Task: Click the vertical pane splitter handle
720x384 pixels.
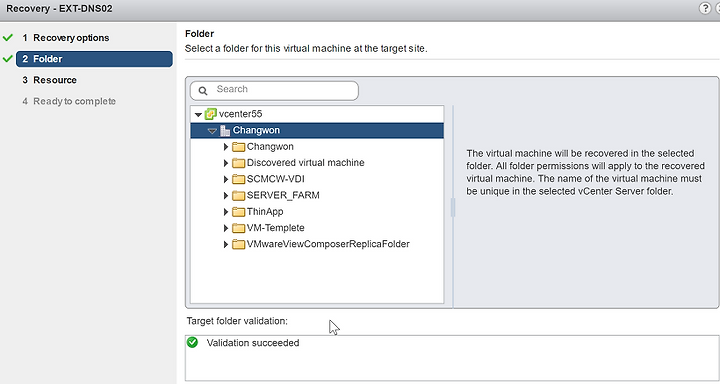Action: [x=453, y=207]
